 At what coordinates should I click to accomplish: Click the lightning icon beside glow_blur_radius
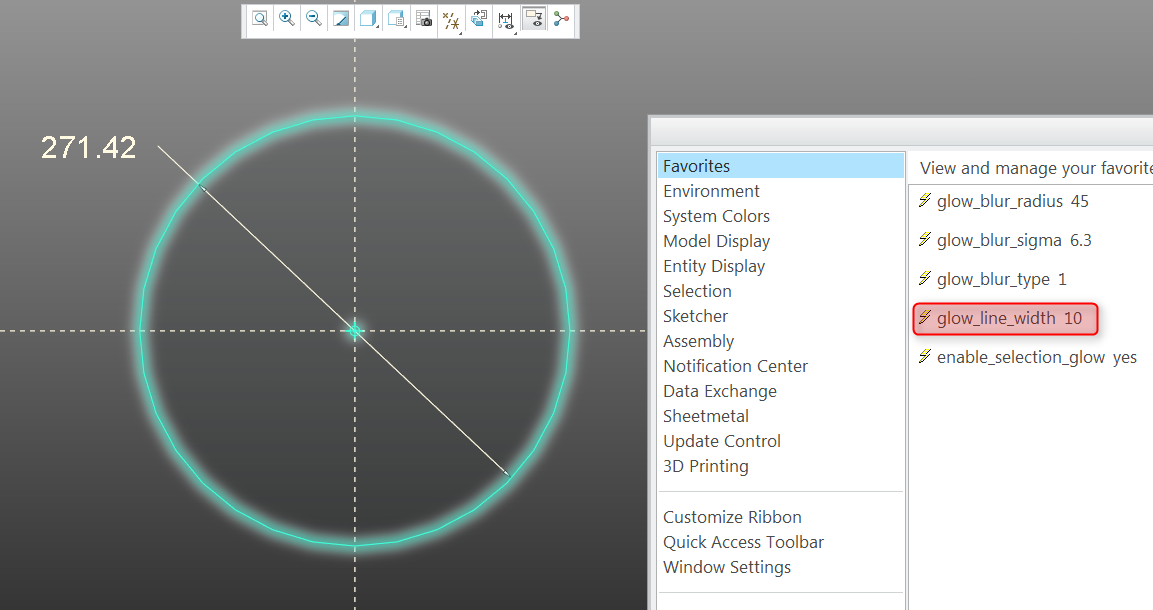coord(925,200)
